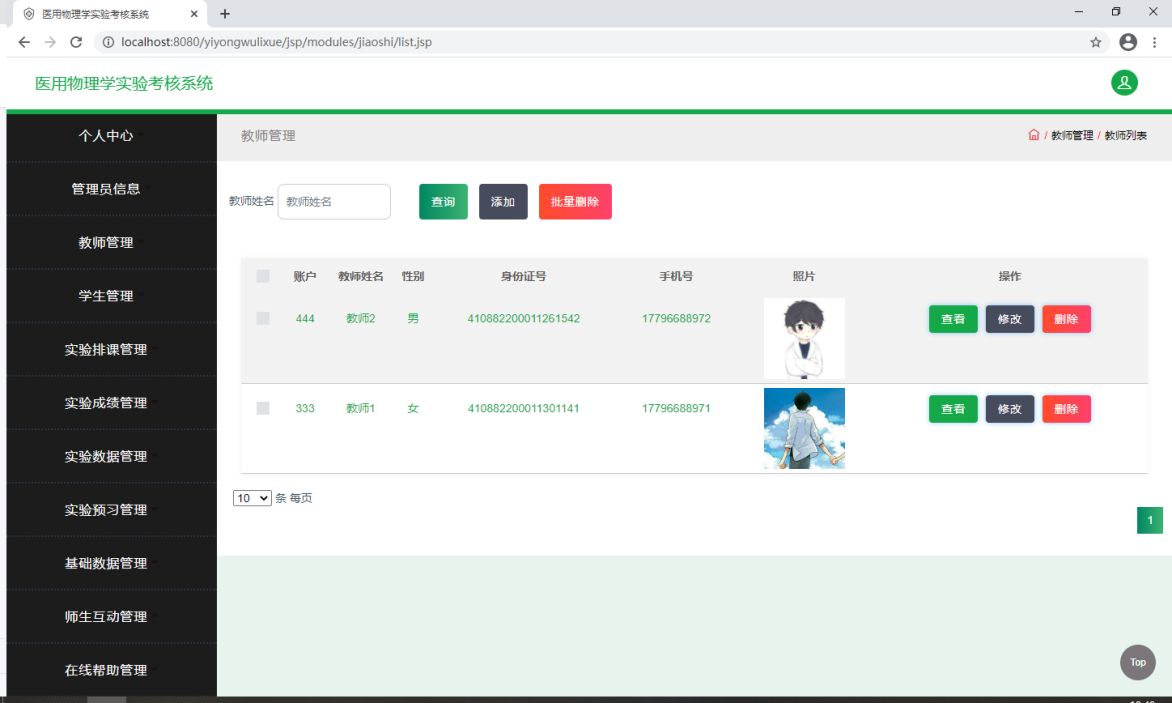Click the home icon in breadcrumb
Screen dimensions: 1172x703
click(1033, 135)
